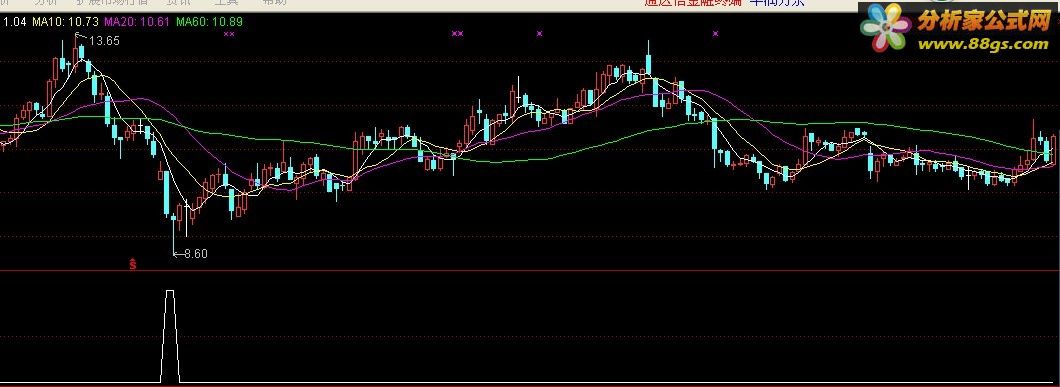Click the green MA60: 10.89 label
The width and height of the screenshot is (1060, 387).
(x=209, y=22)
